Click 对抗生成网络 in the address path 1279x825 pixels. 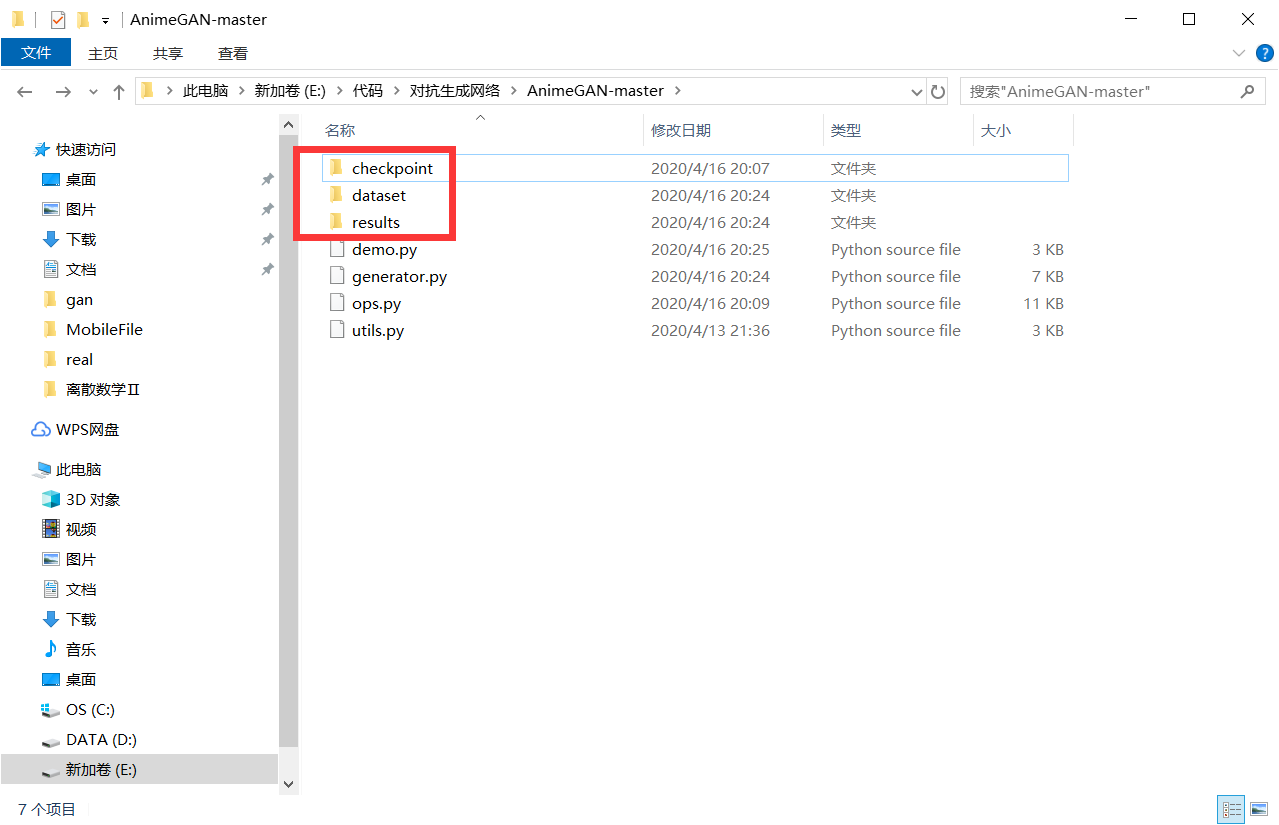click(x=455, y=90)
